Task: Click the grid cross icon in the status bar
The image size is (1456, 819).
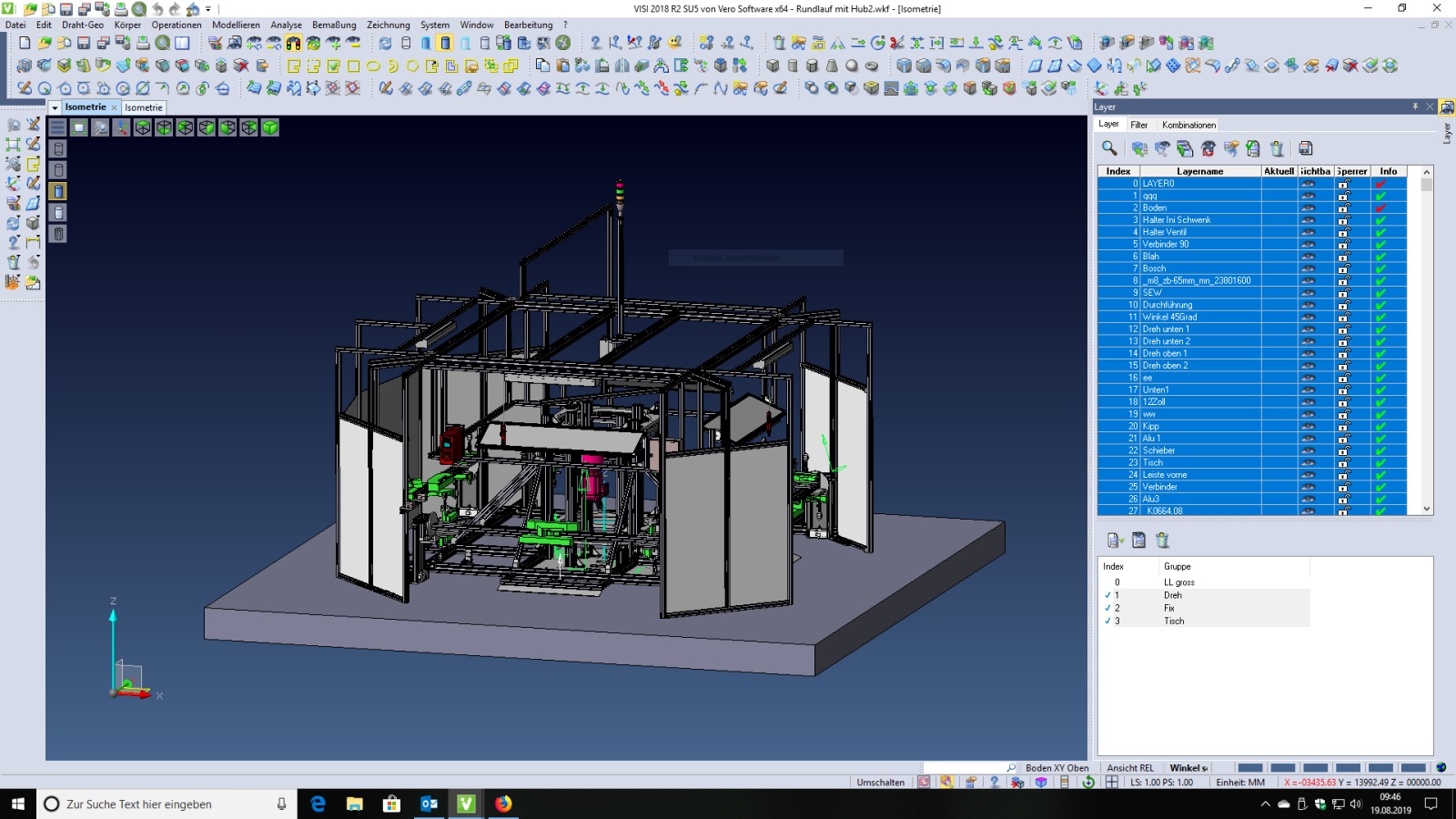Action: 1112,782
